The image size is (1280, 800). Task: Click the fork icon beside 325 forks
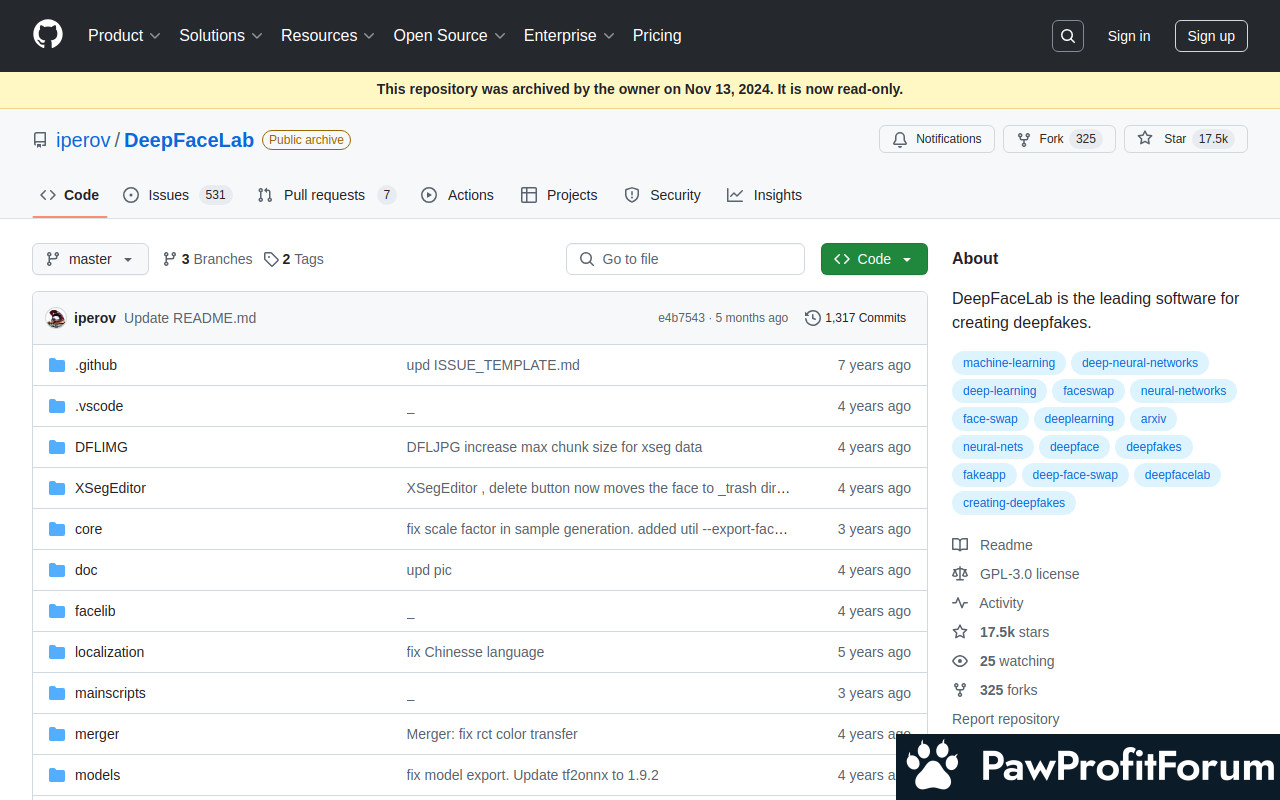click(960, 690)
